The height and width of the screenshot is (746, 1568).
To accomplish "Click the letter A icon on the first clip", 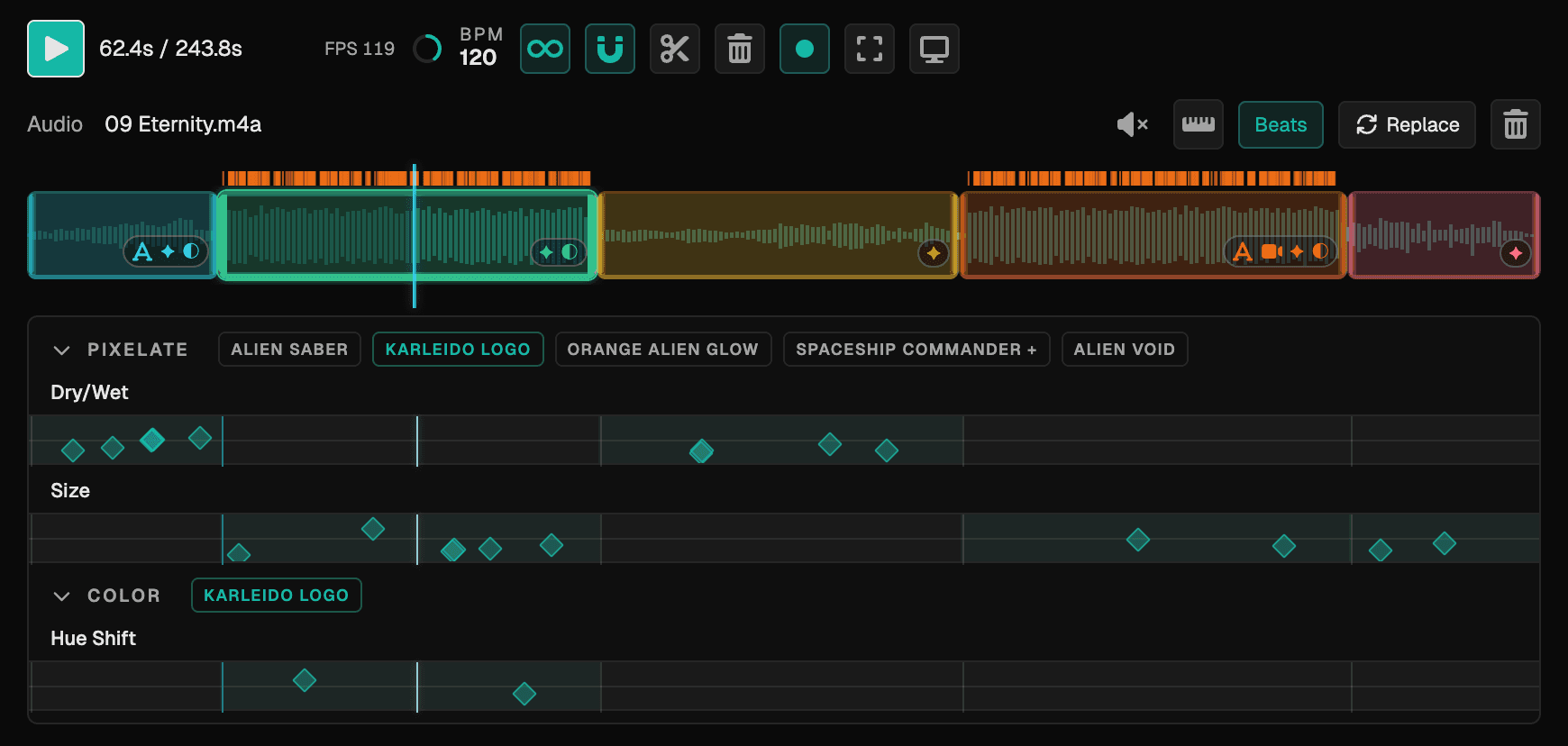I will [x=142, y=251].
